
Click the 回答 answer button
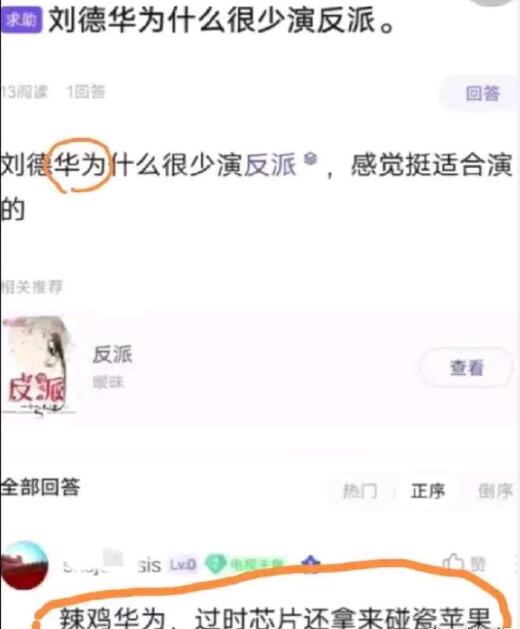point(482,93)
